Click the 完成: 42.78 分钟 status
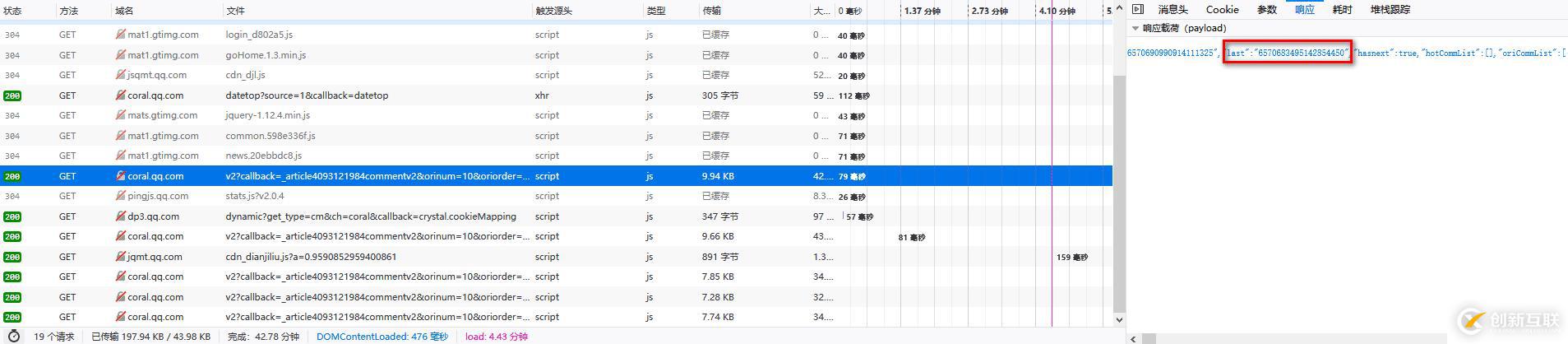This screenshot has width=1568, height=344. tap(263, 337)
